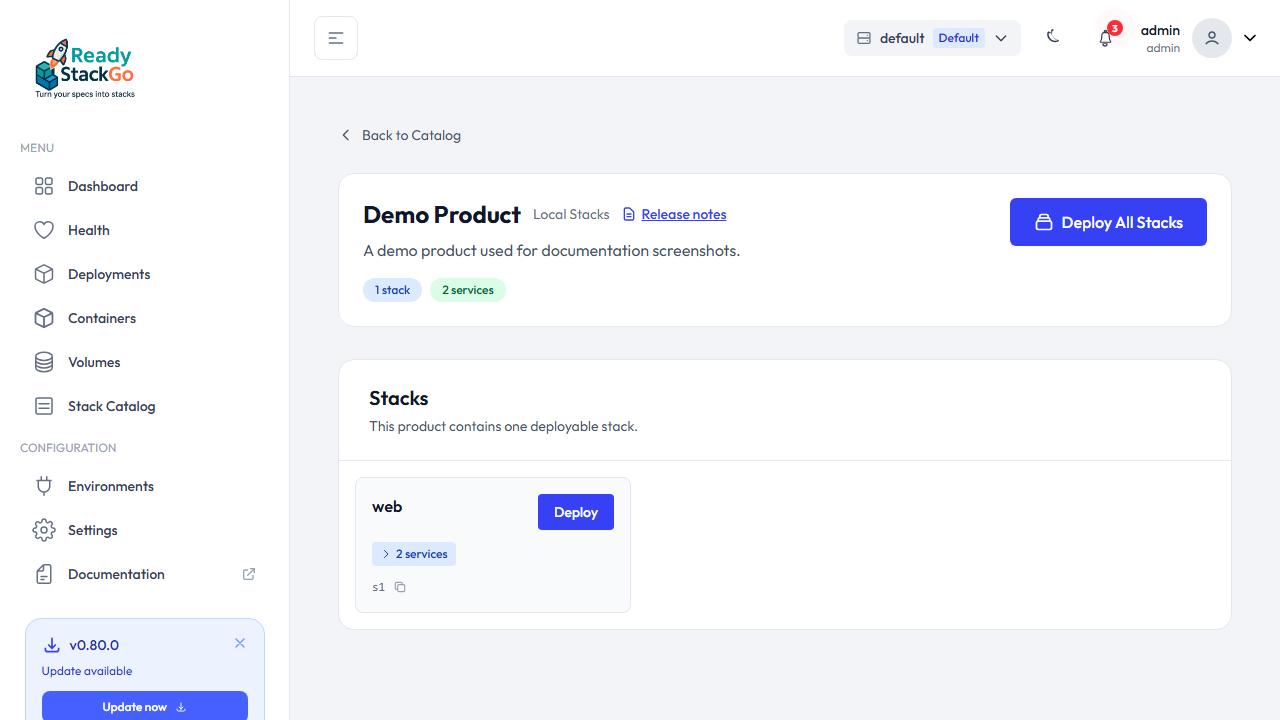Click the Deployments box icon
The image size is (1280, 720).
(44, 274)
